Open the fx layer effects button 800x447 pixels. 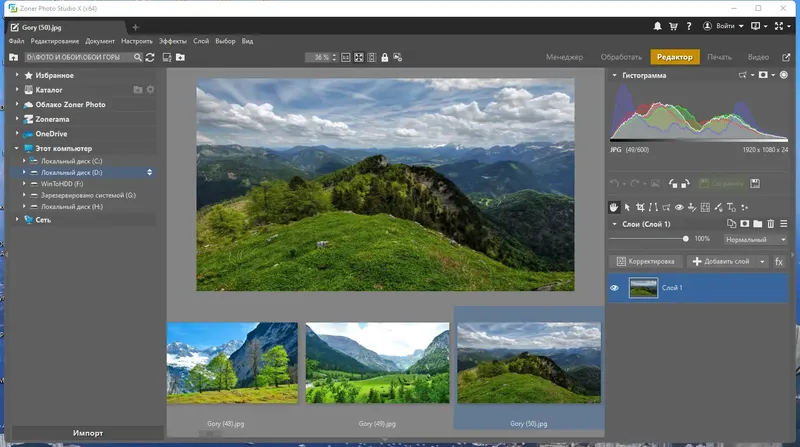(779, 261)
